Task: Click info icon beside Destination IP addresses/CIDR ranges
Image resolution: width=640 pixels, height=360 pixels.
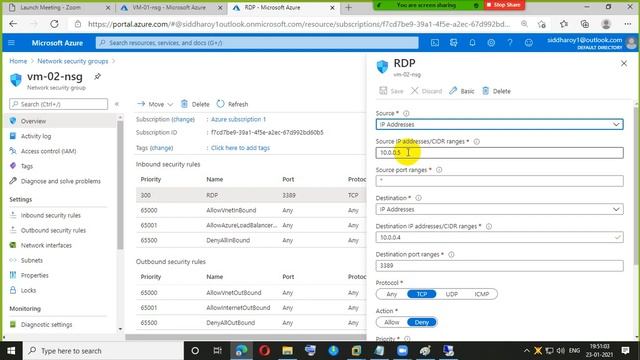Action: click(489, 226)
